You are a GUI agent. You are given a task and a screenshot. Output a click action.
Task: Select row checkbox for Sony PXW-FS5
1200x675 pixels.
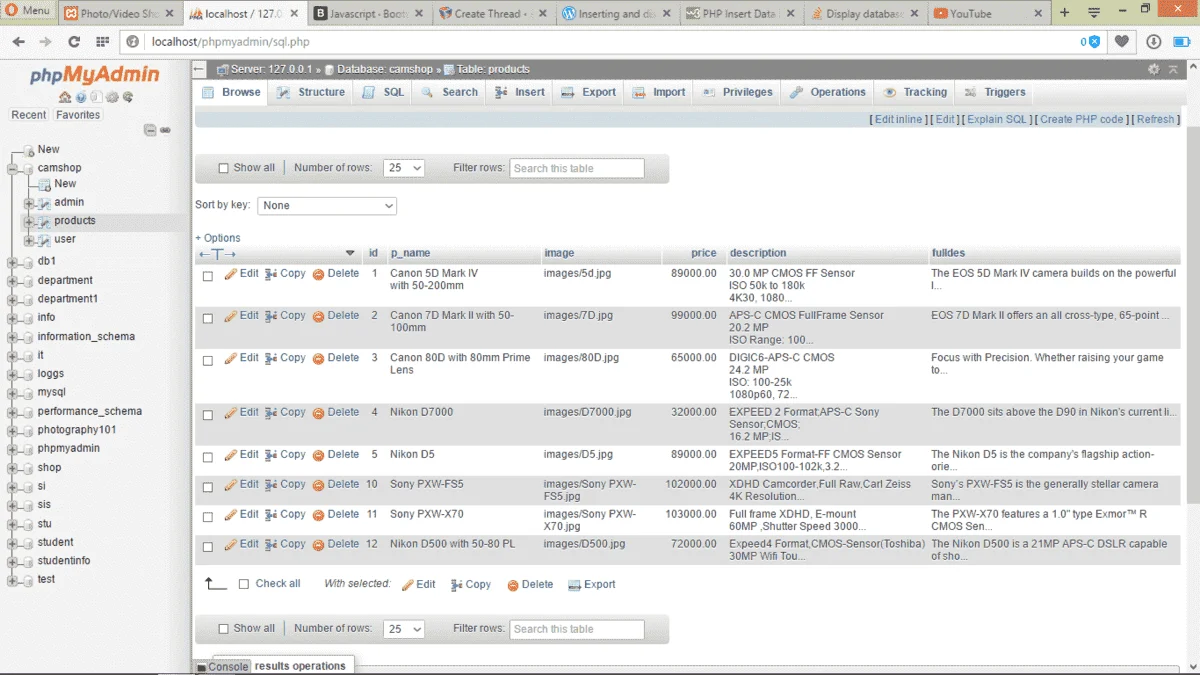click(208, 487)
